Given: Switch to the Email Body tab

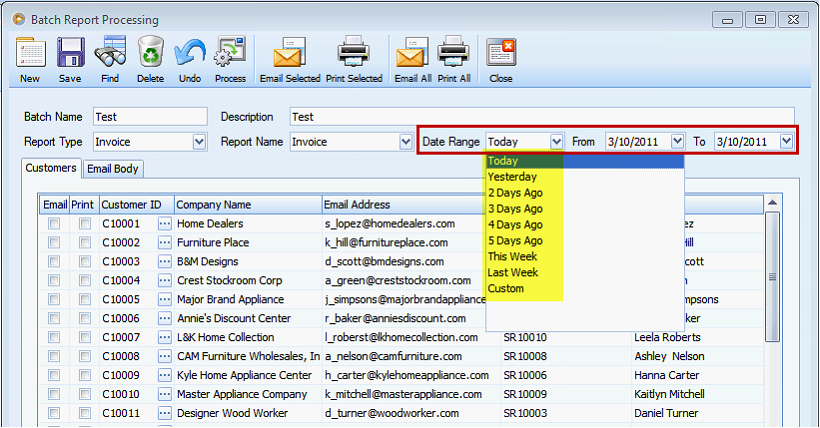Looking at the screenshot, I should (112, 169).
